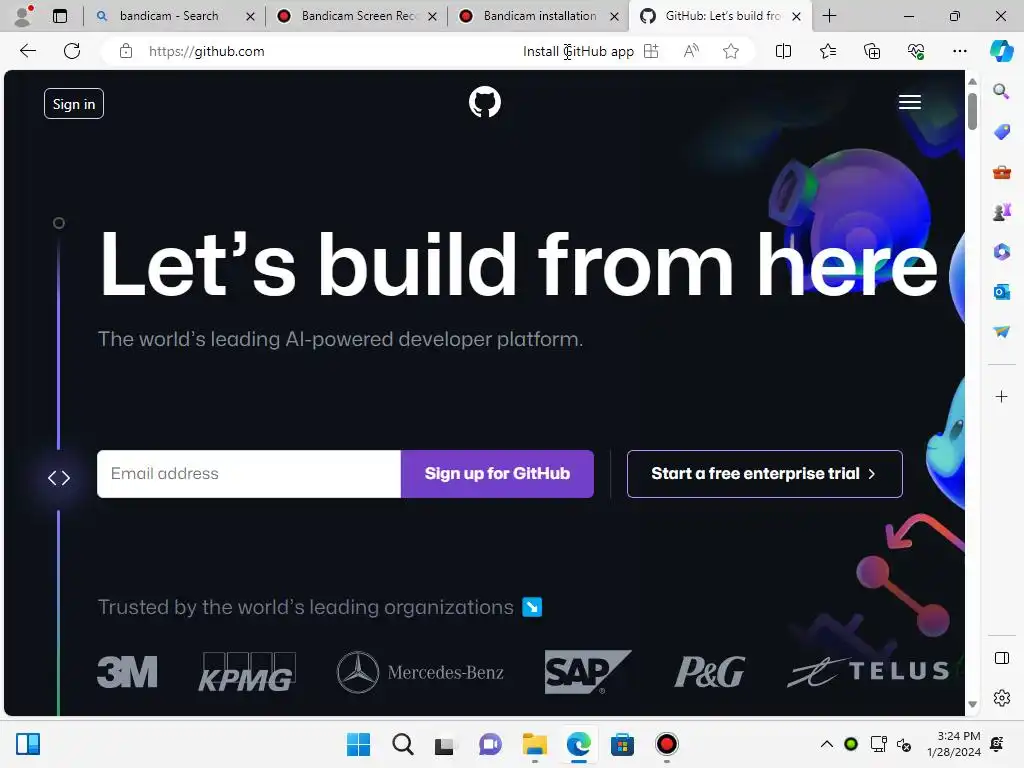Open Widgets on the taskbar
The height and width of the screenshot is (768, 1024).
click(x=28, y=744)
